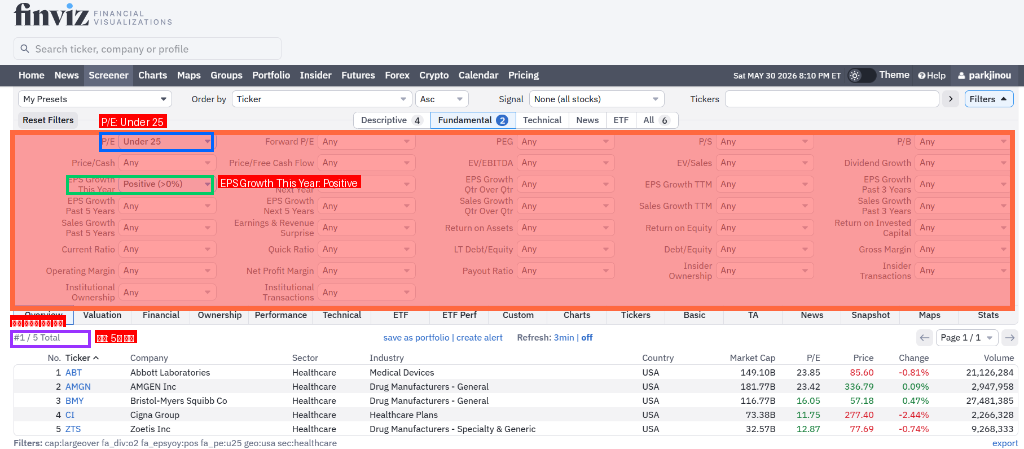Sort by the Change column header
The width and height of the screenshot is (1024, 449).
pos(913,358)
